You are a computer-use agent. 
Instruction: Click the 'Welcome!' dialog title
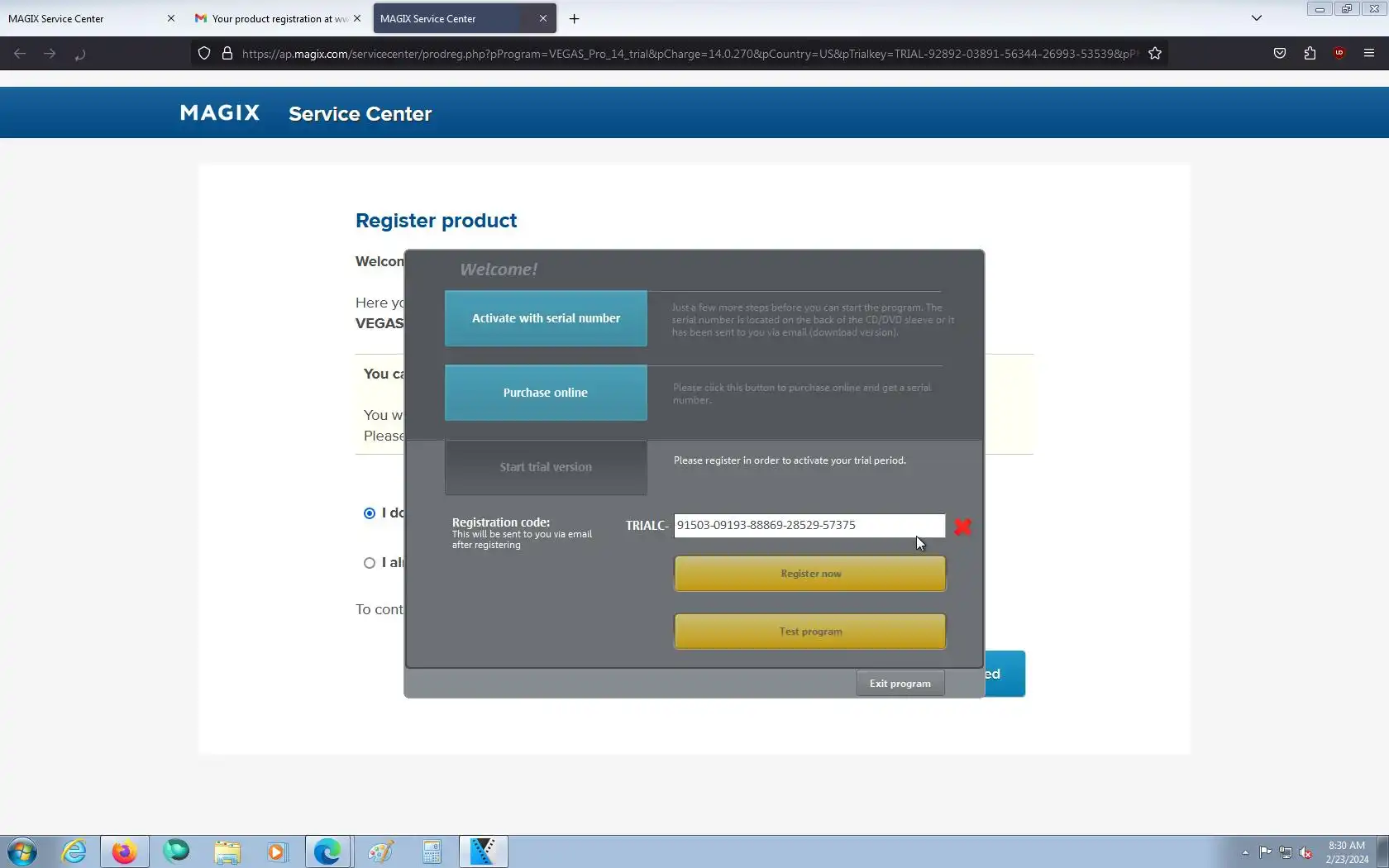tap(499, 269)
